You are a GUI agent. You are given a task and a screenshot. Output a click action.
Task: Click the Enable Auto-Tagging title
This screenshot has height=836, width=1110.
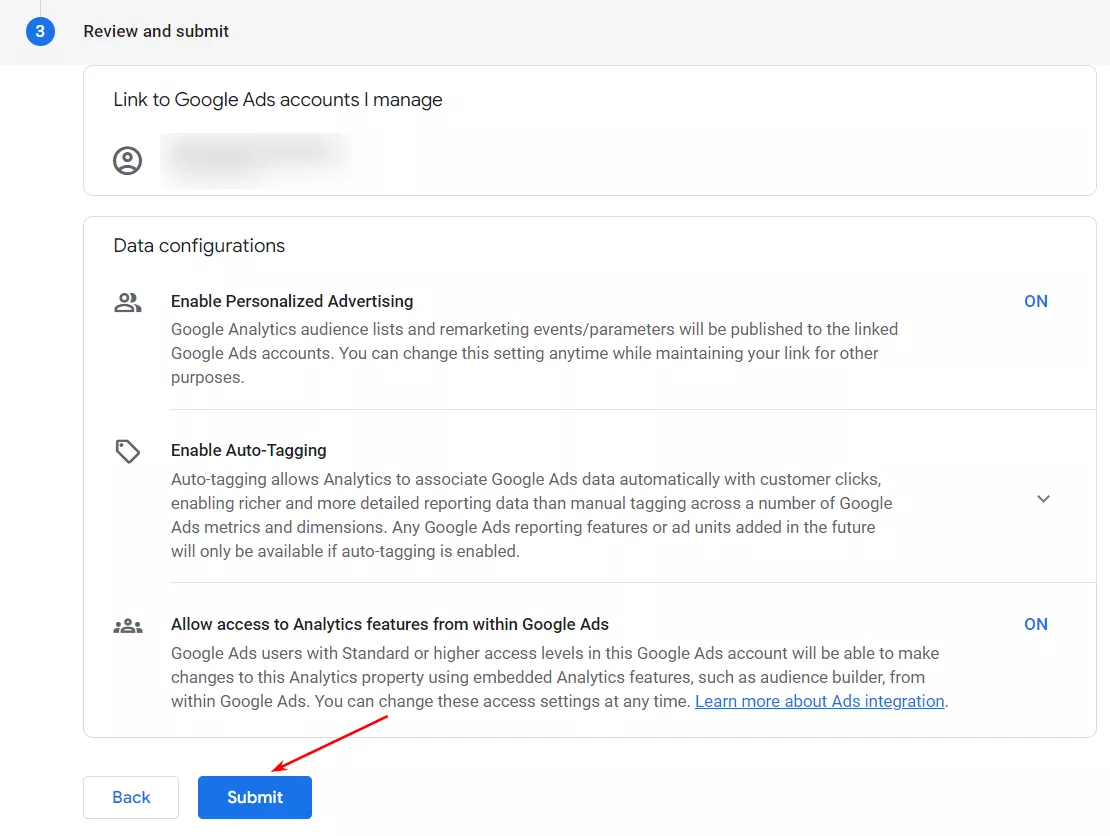(x=249, y=450)
